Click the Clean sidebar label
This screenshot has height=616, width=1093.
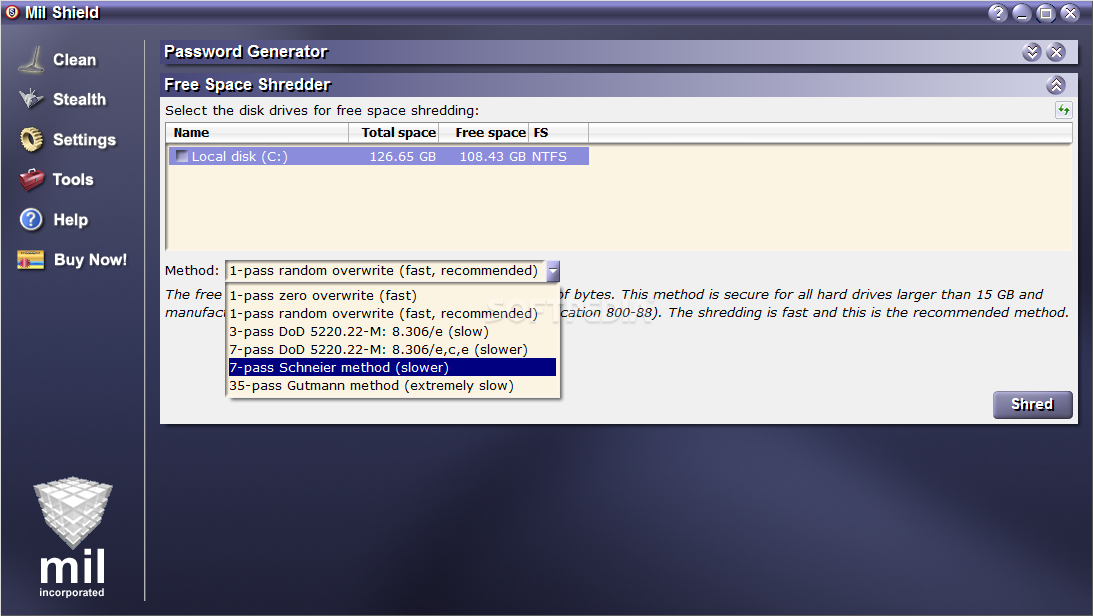point(75,60)
